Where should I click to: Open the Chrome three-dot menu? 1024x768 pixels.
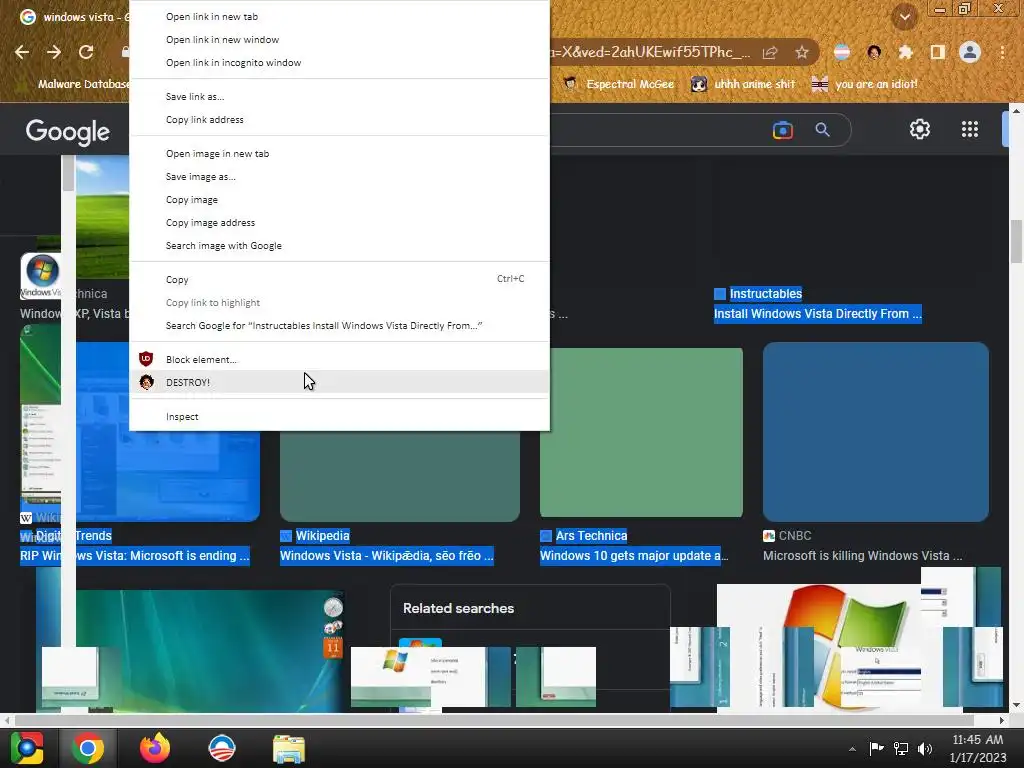1002,52
